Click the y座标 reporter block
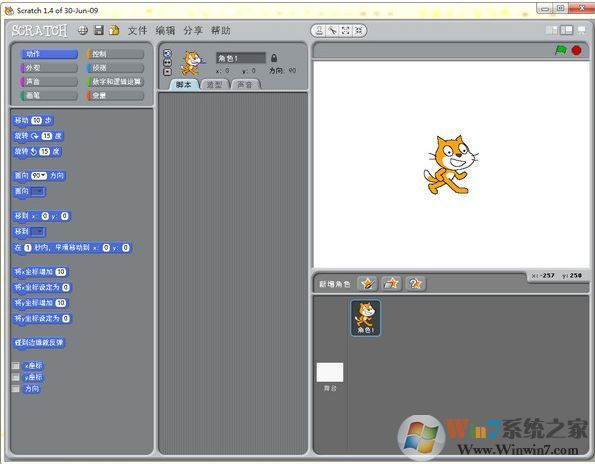 [33, 377]
